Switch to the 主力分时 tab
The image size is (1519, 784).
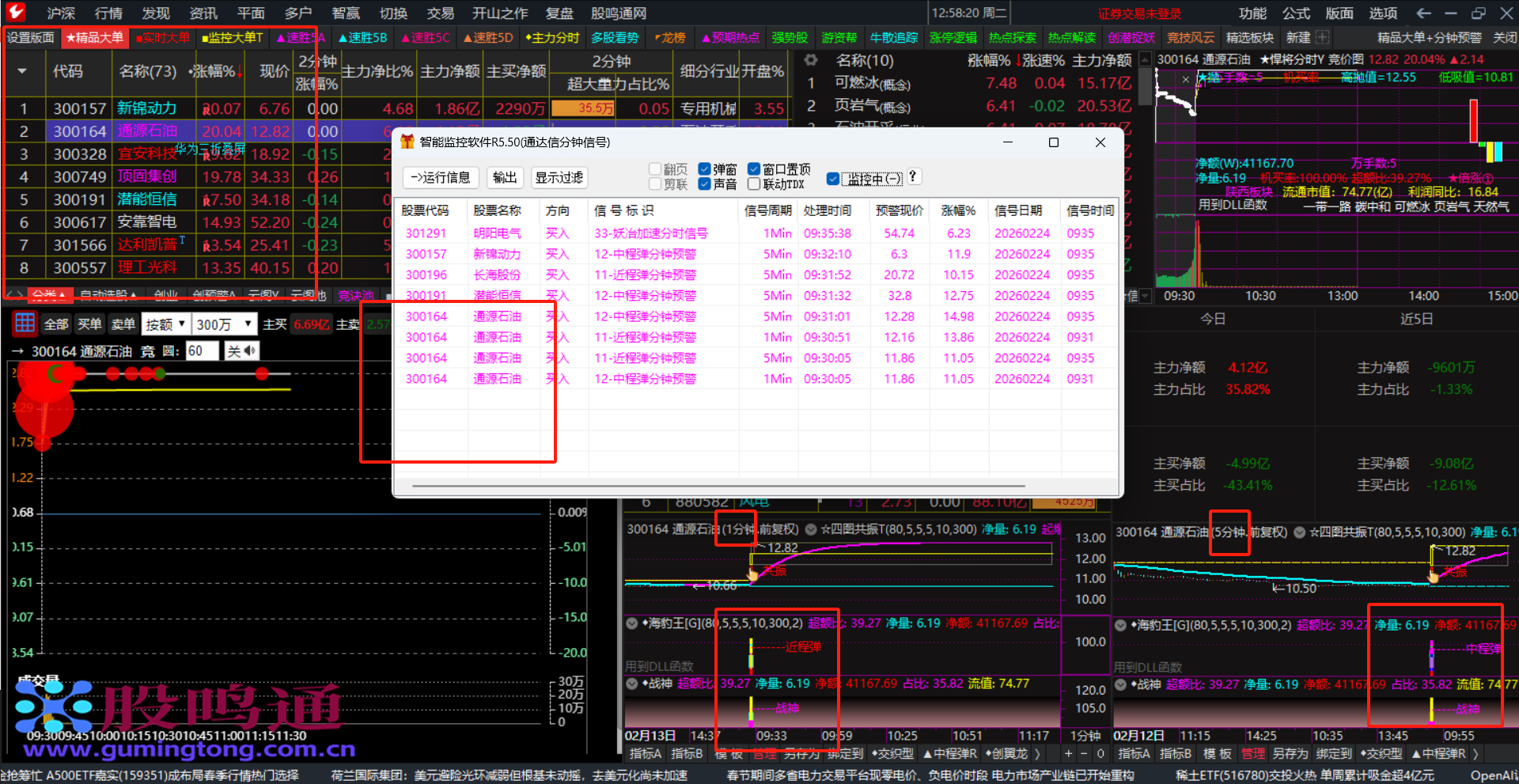coord(552,37)
